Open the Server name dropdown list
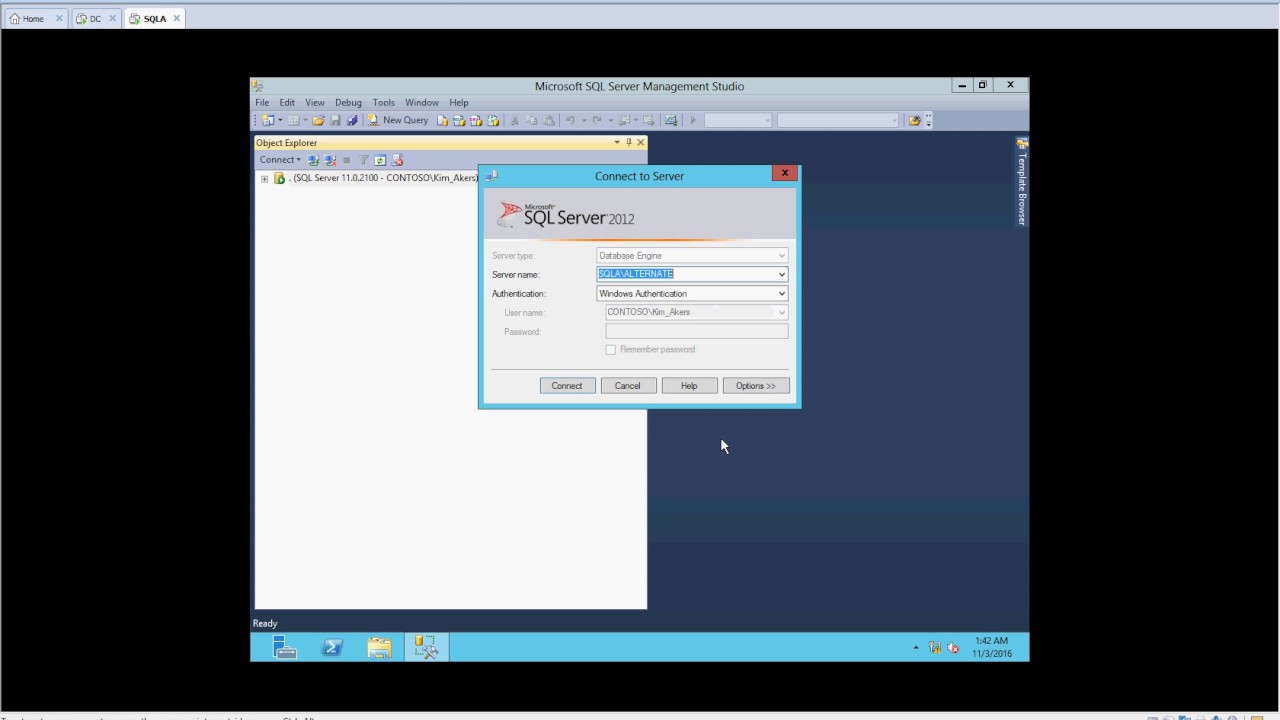The width and height of the screenshot is (1280, 720). click(x=782, y=274)
